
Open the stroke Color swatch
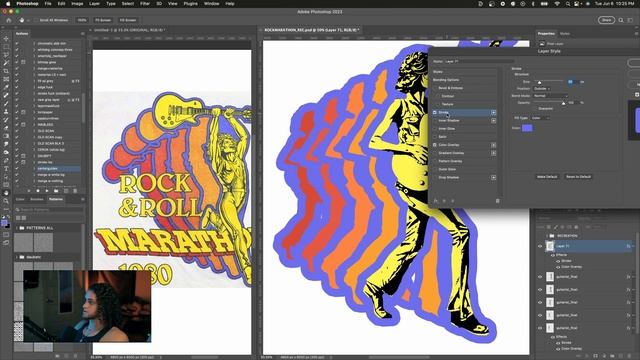[527, 128]
